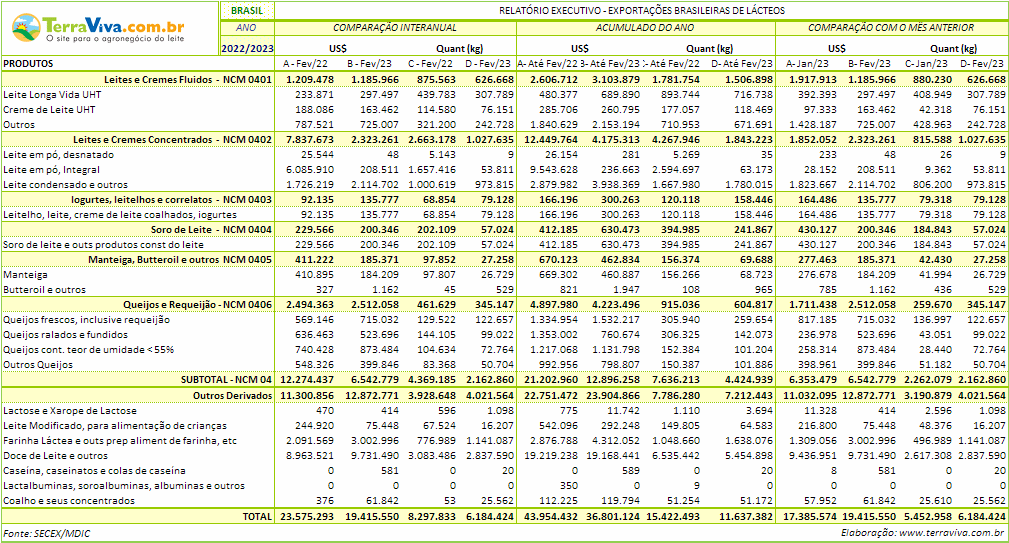Select Queijos e Requeijão - NCM 0406 category
The image size is (1009, 543).
pos(187,305)
